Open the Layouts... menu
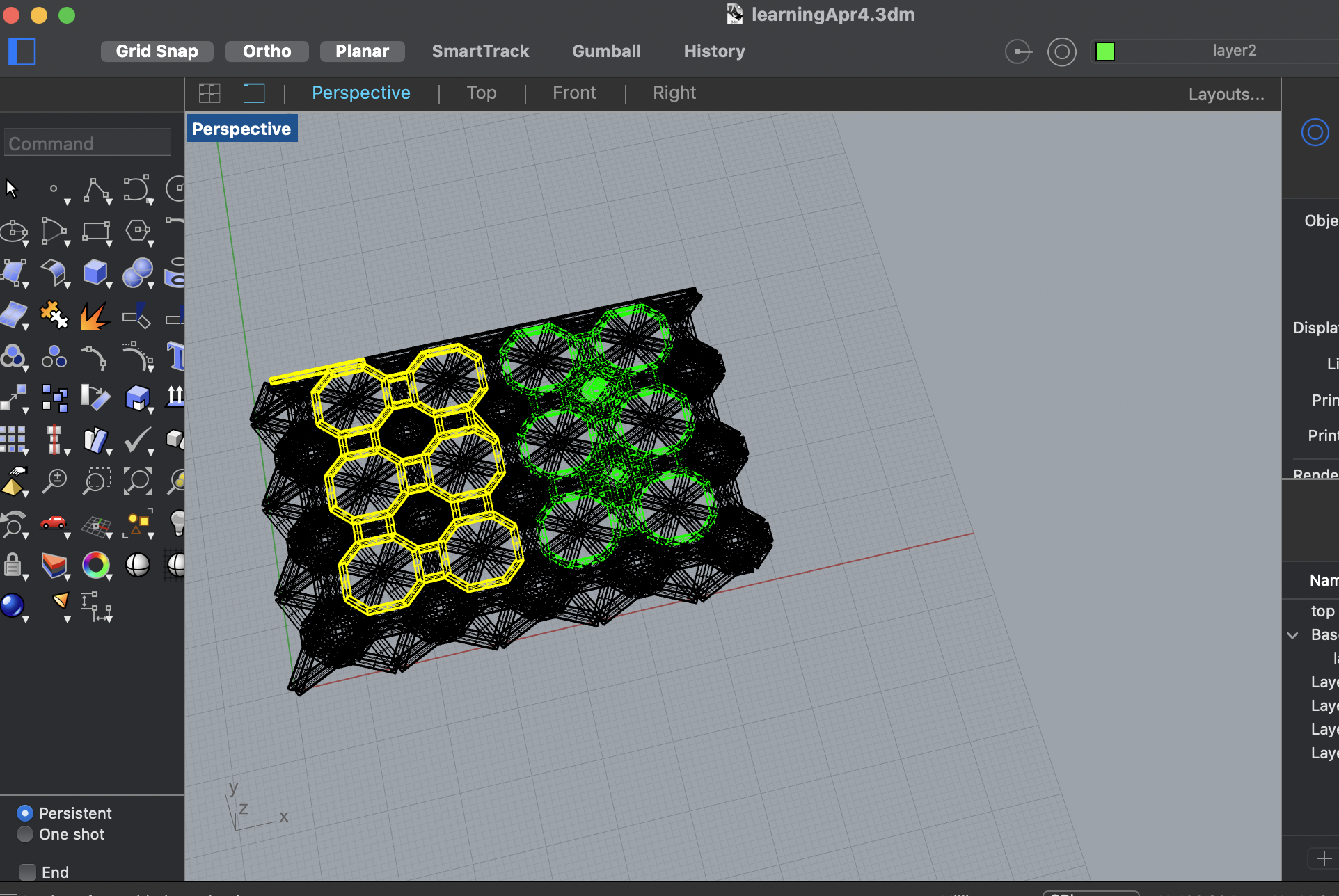The width and height of the screenshot is (1339, 896). [x=1226, y=95]
